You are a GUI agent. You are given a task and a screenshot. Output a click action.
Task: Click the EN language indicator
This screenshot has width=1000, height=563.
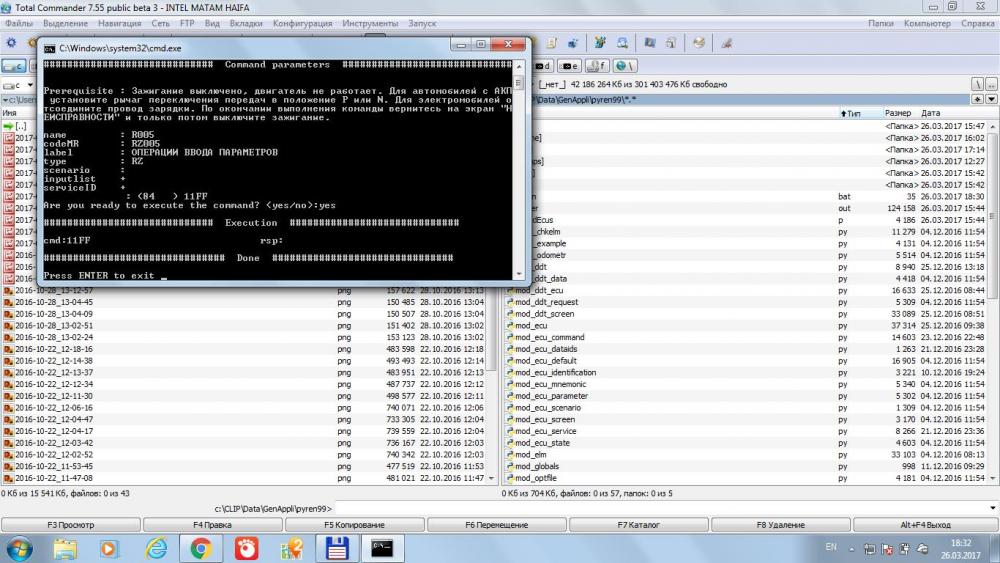tap(831, 547)
